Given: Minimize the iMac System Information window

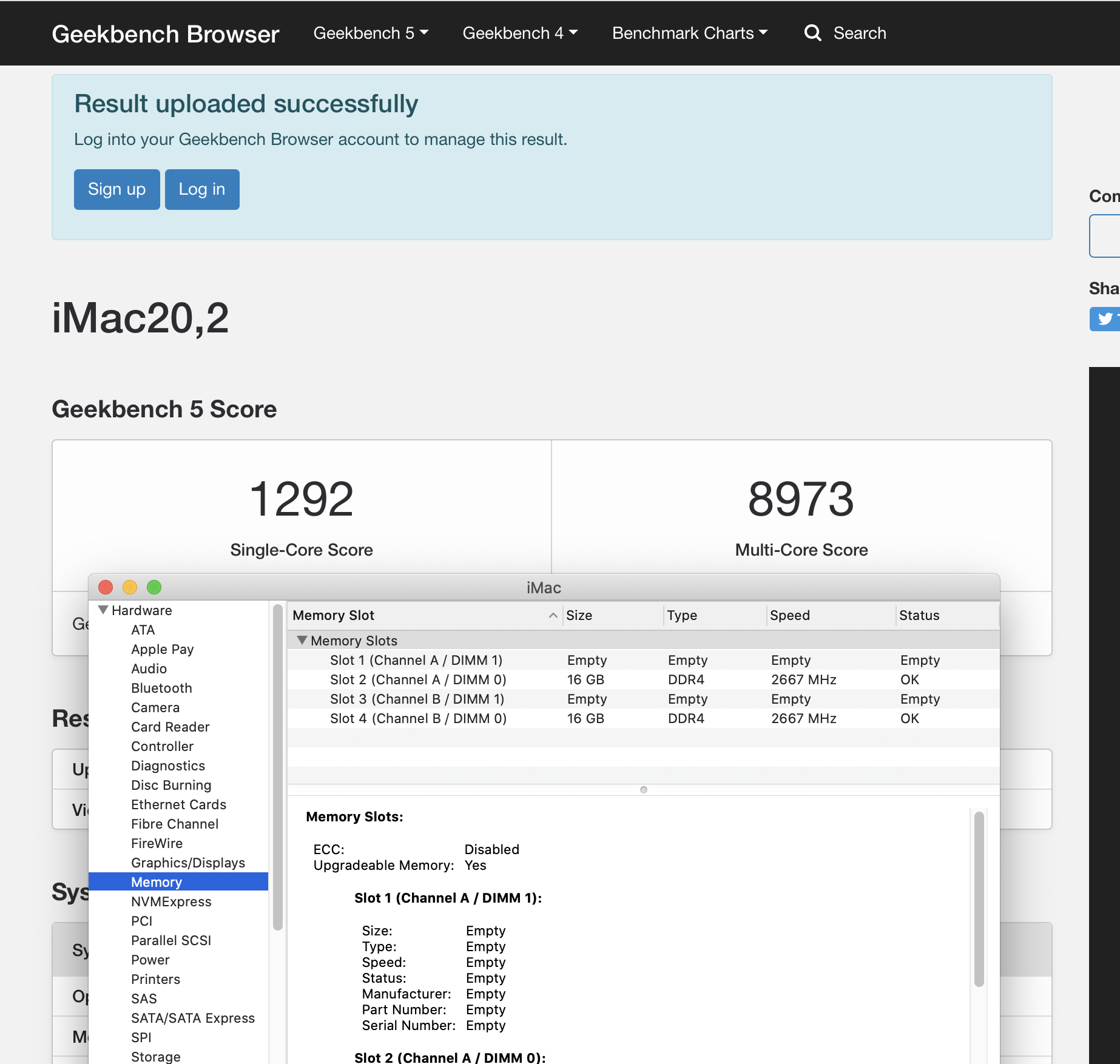Looking at the screenshot, I should [130, 587].
